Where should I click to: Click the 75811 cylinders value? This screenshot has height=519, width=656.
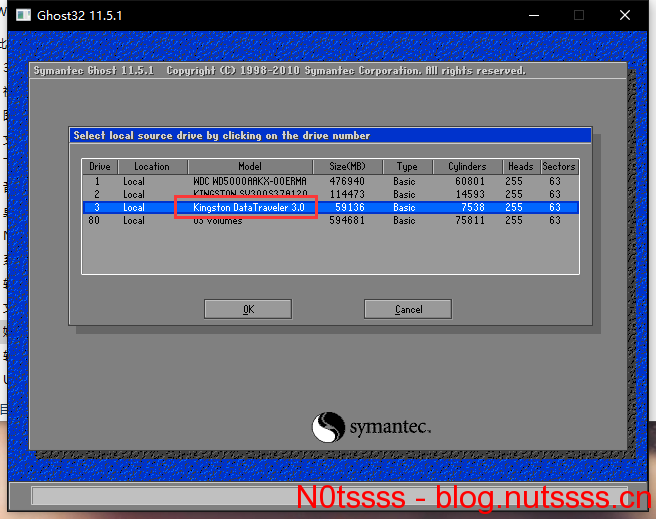(x=470, y=220)
